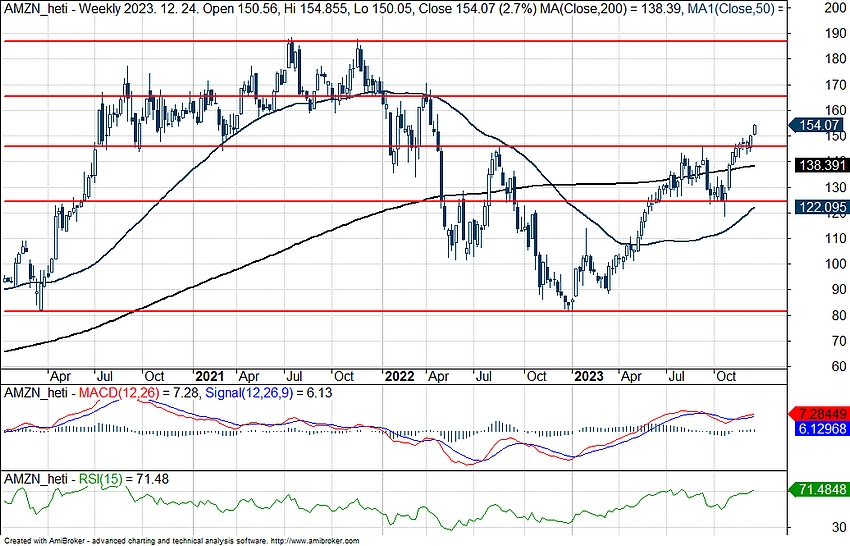Click the 138.391 moving average value label
Viewport: 850px width, 546px height.
tap(822, 165)
